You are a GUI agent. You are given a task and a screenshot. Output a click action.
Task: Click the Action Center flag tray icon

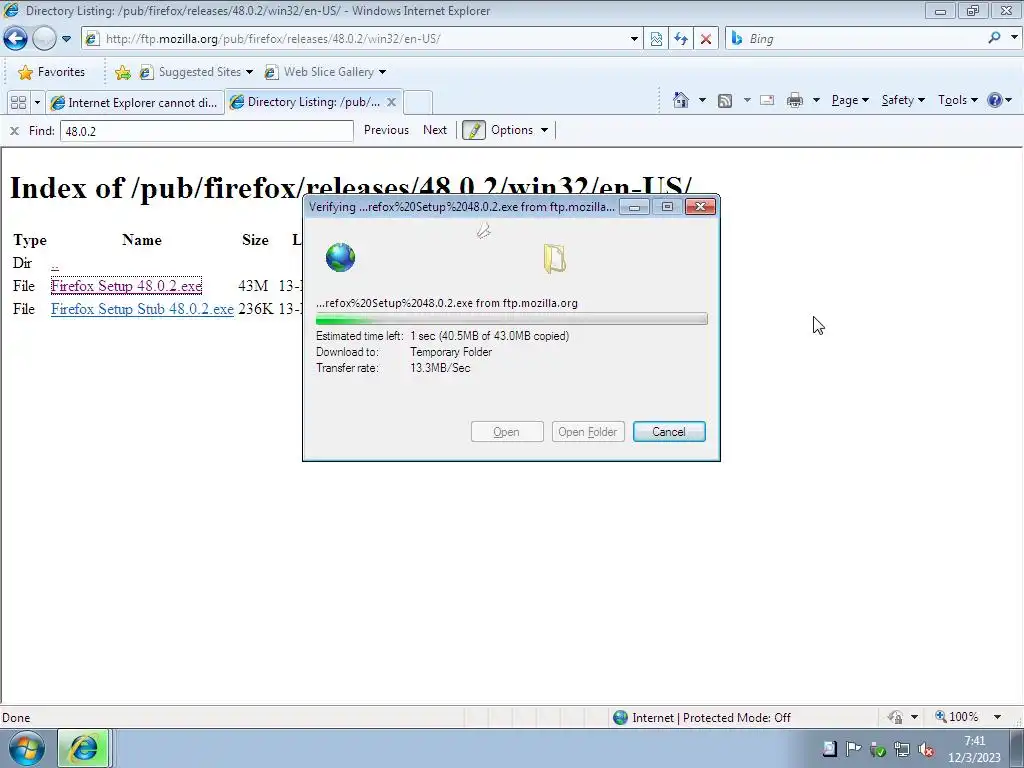pyautogui.click(x=853, y=749)
